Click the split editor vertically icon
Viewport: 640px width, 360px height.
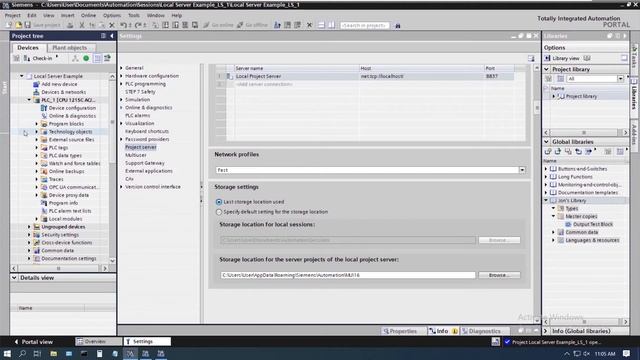(331, 25)
